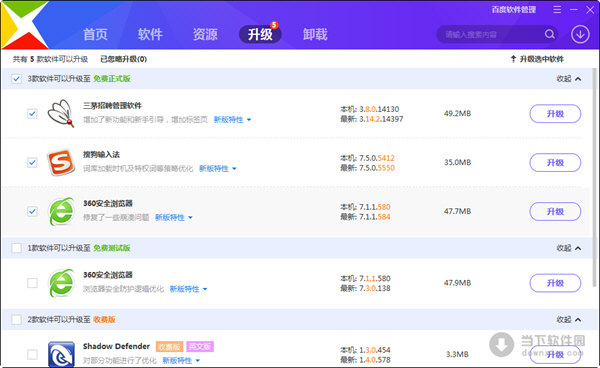Screen dimensions: 600x368
Task: Upgrade 360安全浏览器 to 7.1.1.584
Action: tap(555, 212)
